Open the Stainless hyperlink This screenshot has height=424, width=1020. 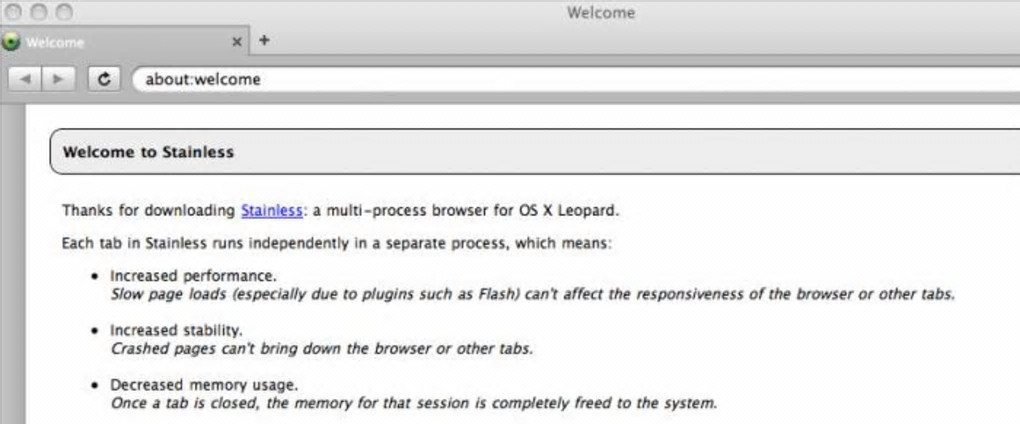271,210
